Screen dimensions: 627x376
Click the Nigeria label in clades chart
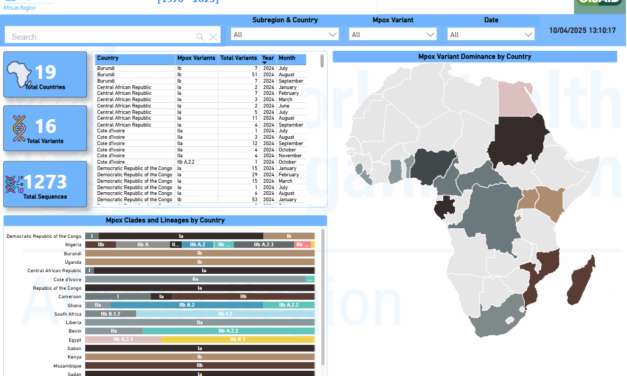click(73, 245)
